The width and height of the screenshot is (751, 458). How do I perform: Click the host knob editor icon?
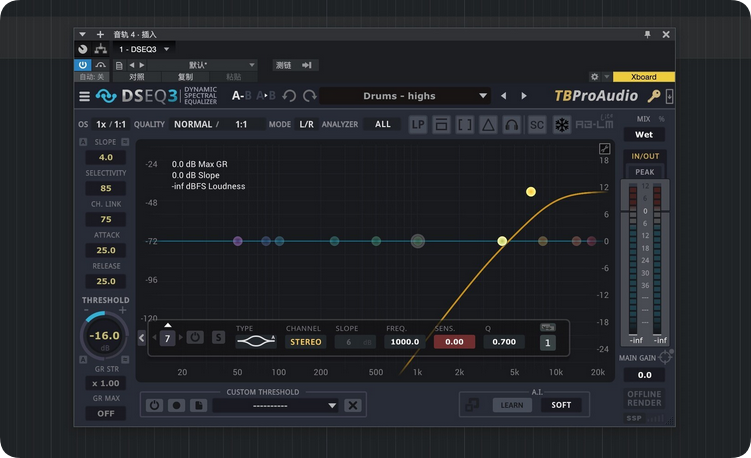pyautogui.click(x=83, y=49)
